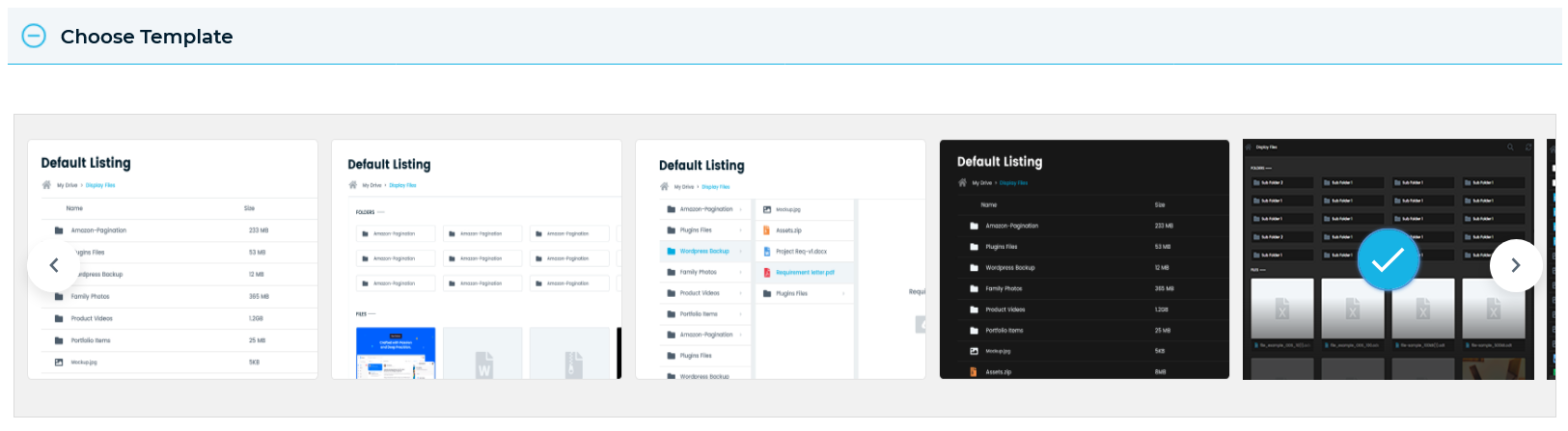Click the Word document placeholder in grid template

click(x=482, y=354)
